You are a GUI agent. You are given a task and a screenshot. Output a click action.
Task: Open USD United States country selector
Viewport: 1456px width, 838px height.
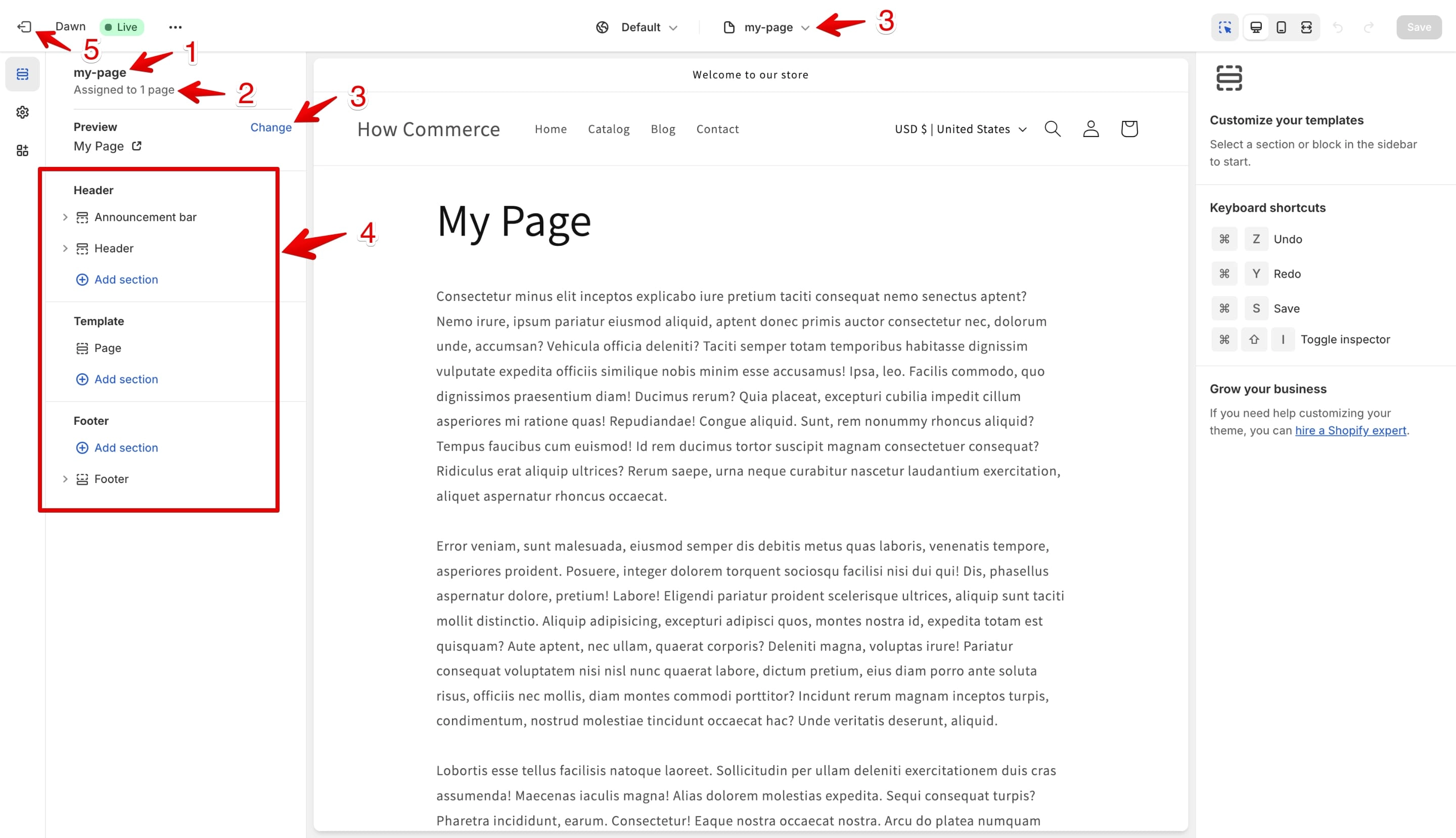960,129
